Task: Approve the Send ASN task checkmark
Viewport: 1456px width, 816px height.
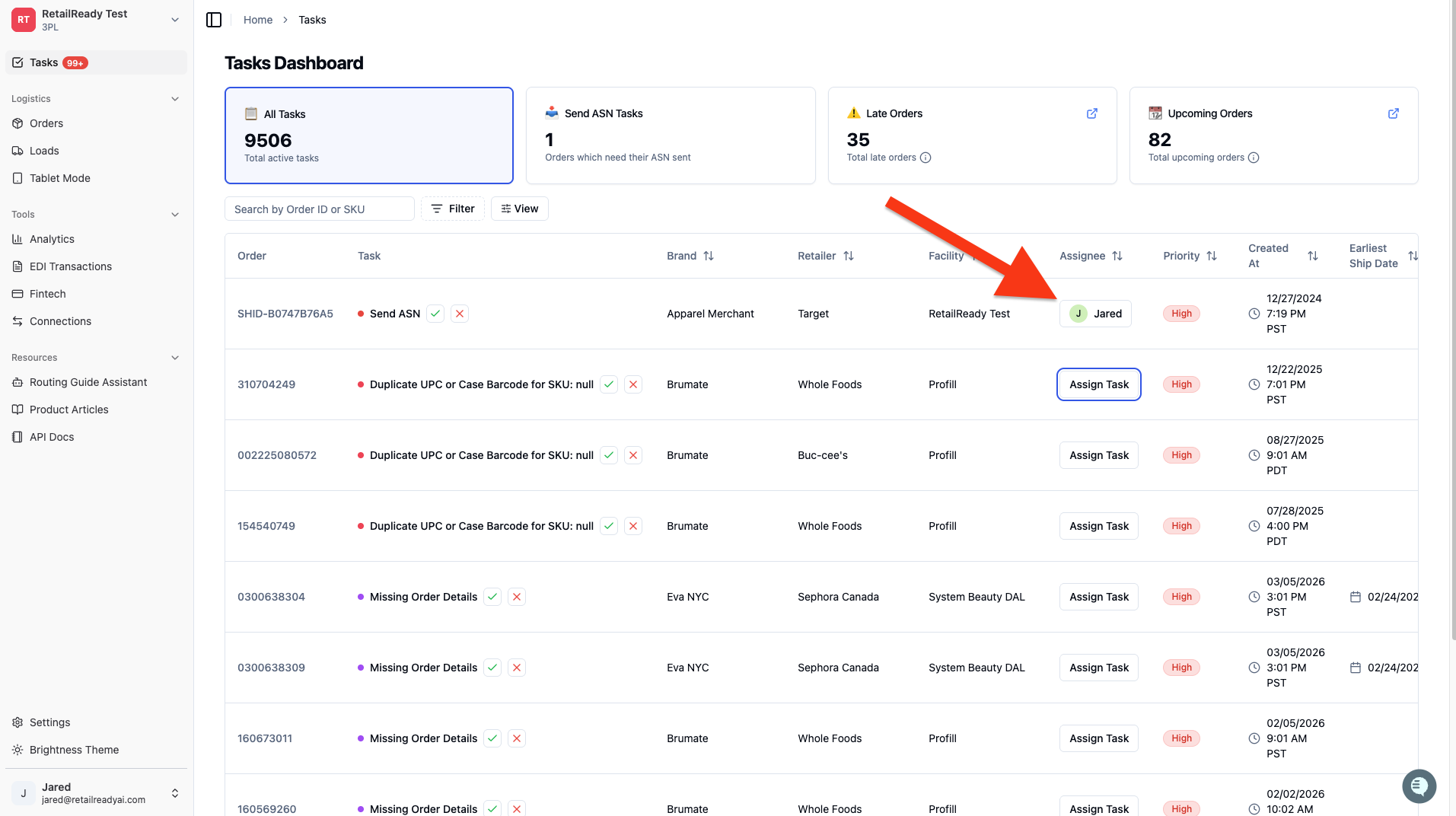Action: click(435, 314)
